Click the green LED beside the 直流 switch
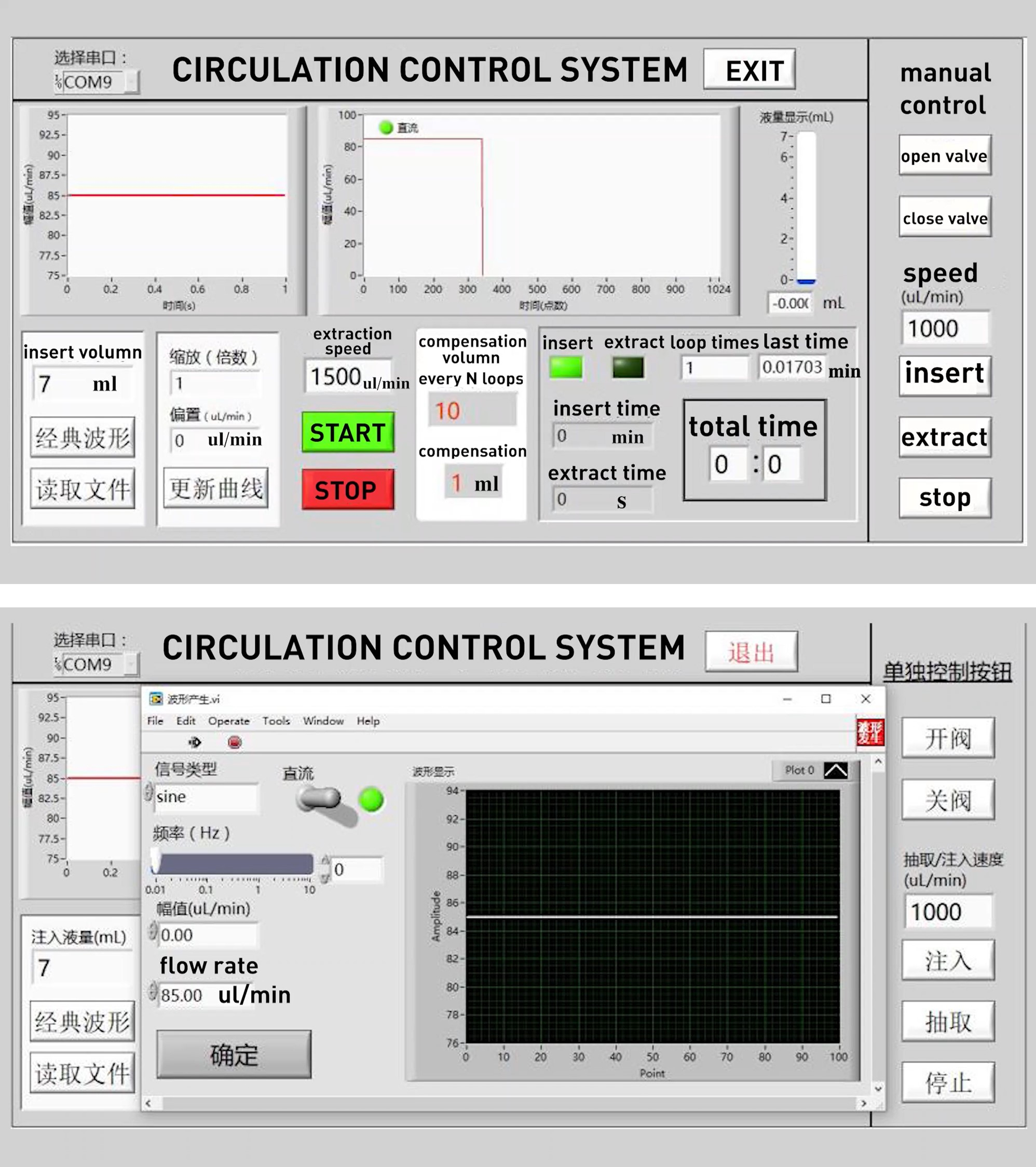Viewport: 1036px width, 1167px height. pyautogui.click(x=371, y=799)
